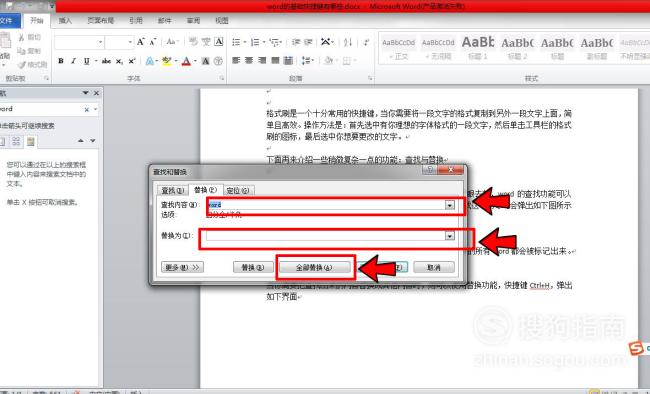Clear the navigation pane search box
The image size is (650, 394).
(x=87, y=110)
